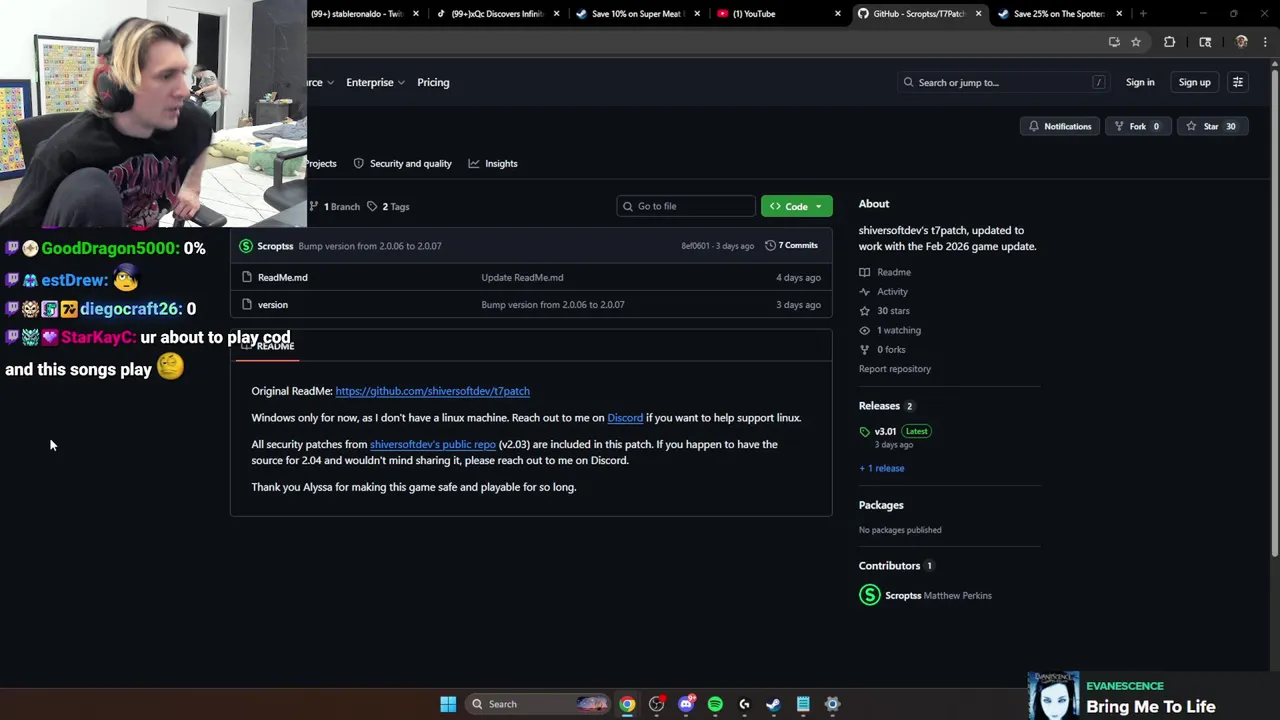Image resolution: width=1280 pixels, height=720 pixels.
Task: Open the Pricing page
Action: [x=433, y=82]
